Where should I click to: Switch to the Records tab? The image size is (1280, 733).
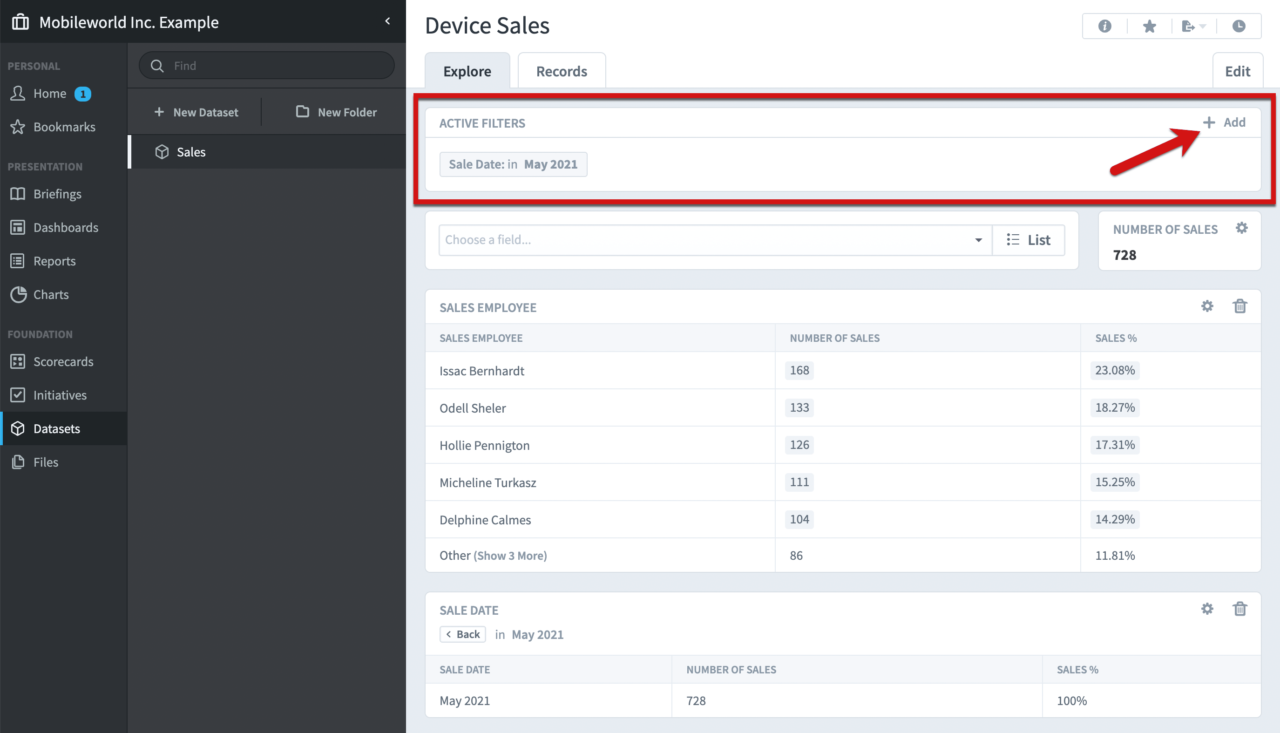[561, 70]
